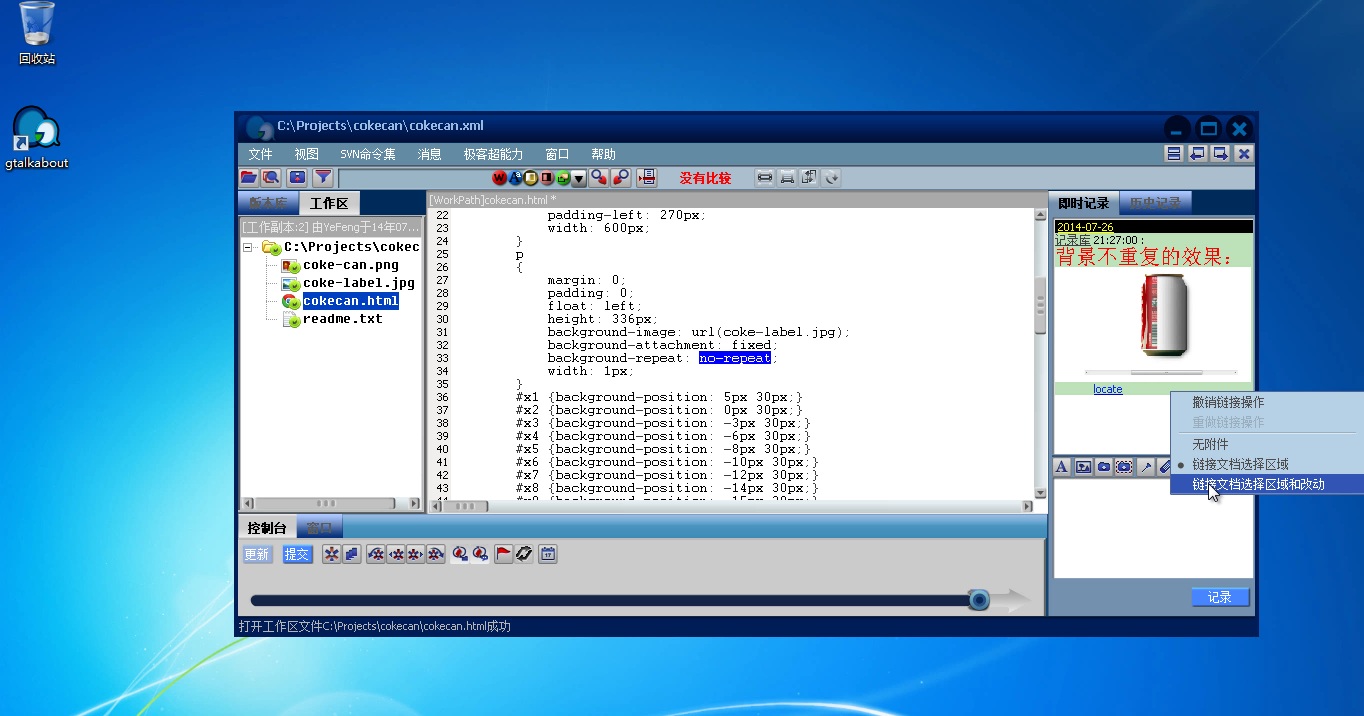
Task: Open the 文件 menu
Action: click(x=261, y=154)
